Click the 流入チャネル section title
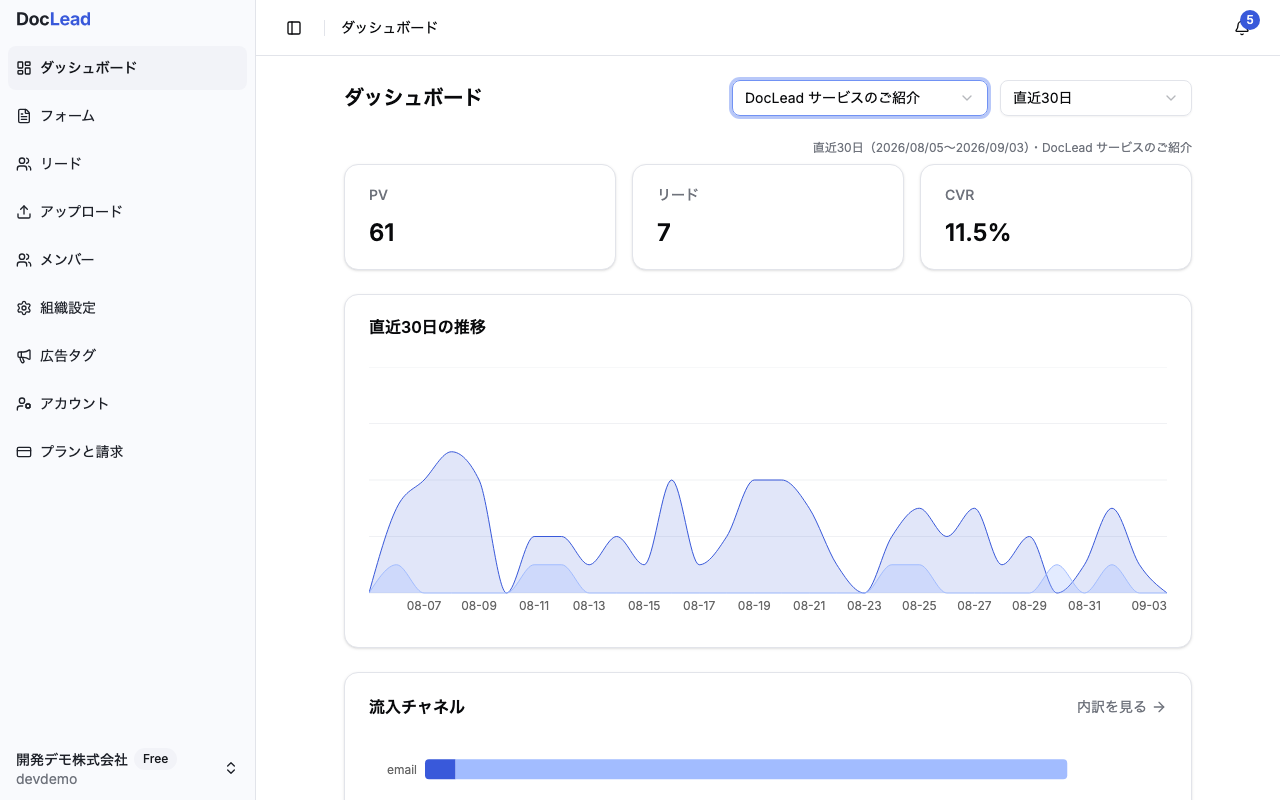 416,707
